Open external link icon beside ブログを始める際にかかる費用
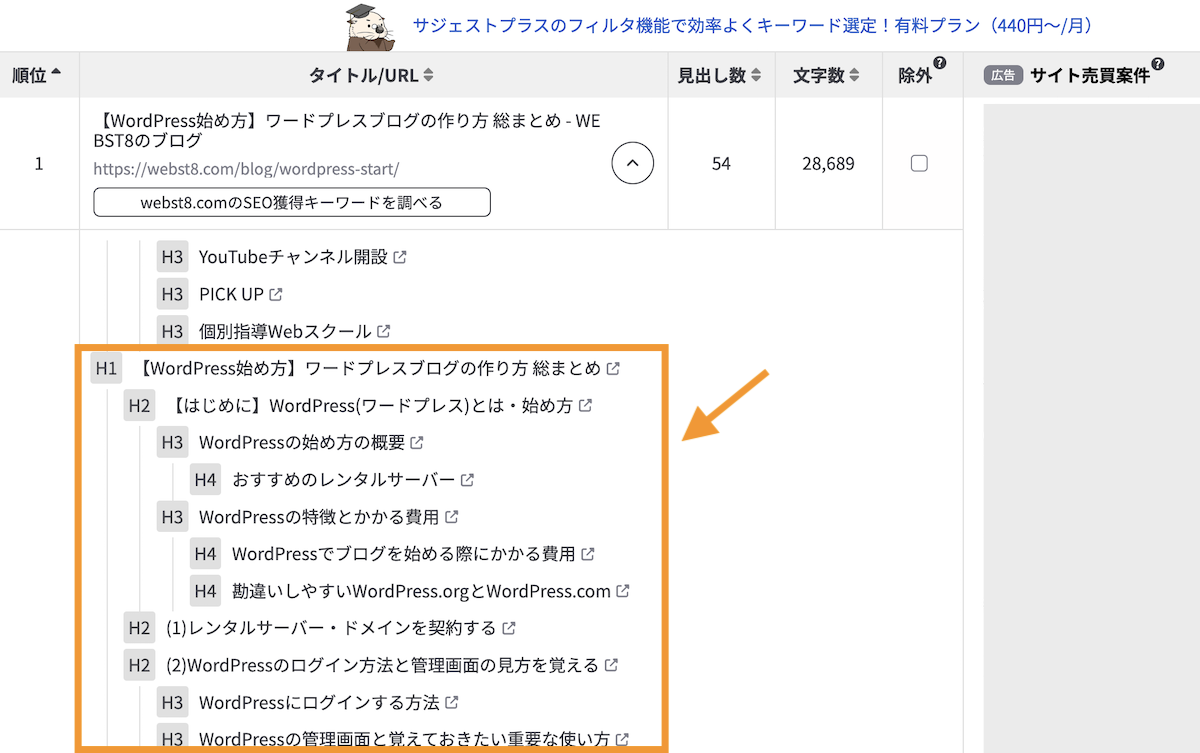The width and height of the screenshot is (1200, 753). 588,553
